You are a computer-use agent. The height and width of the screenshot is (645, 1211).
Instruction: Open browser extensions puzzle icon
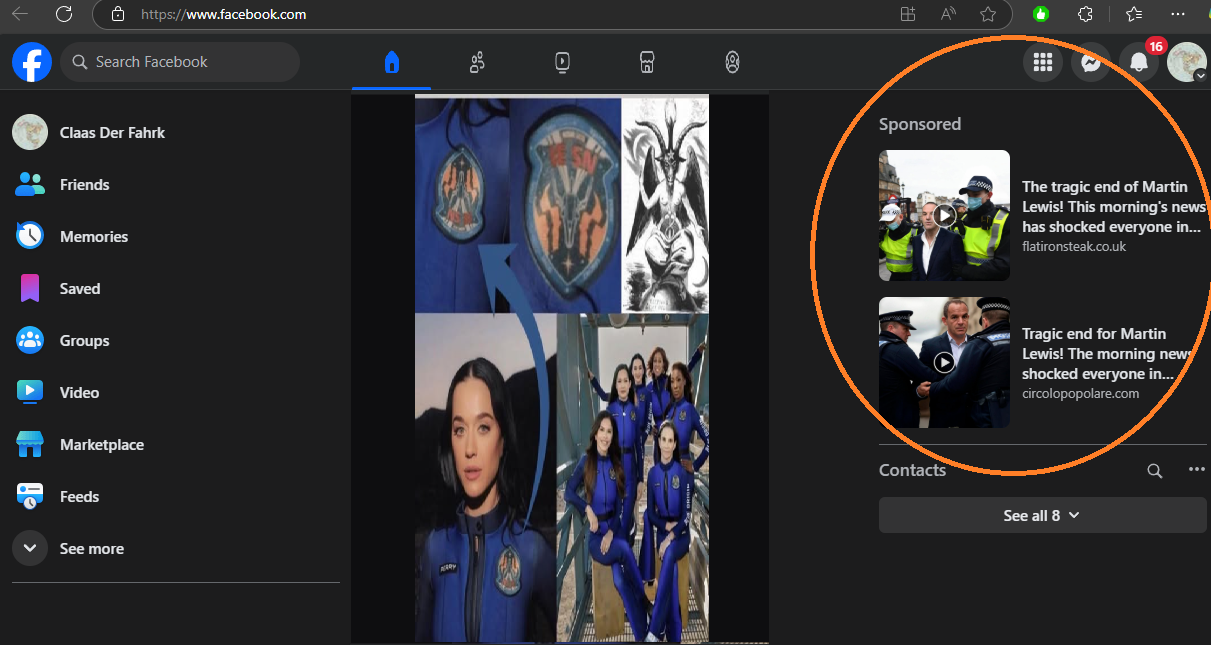(1085, 14)
